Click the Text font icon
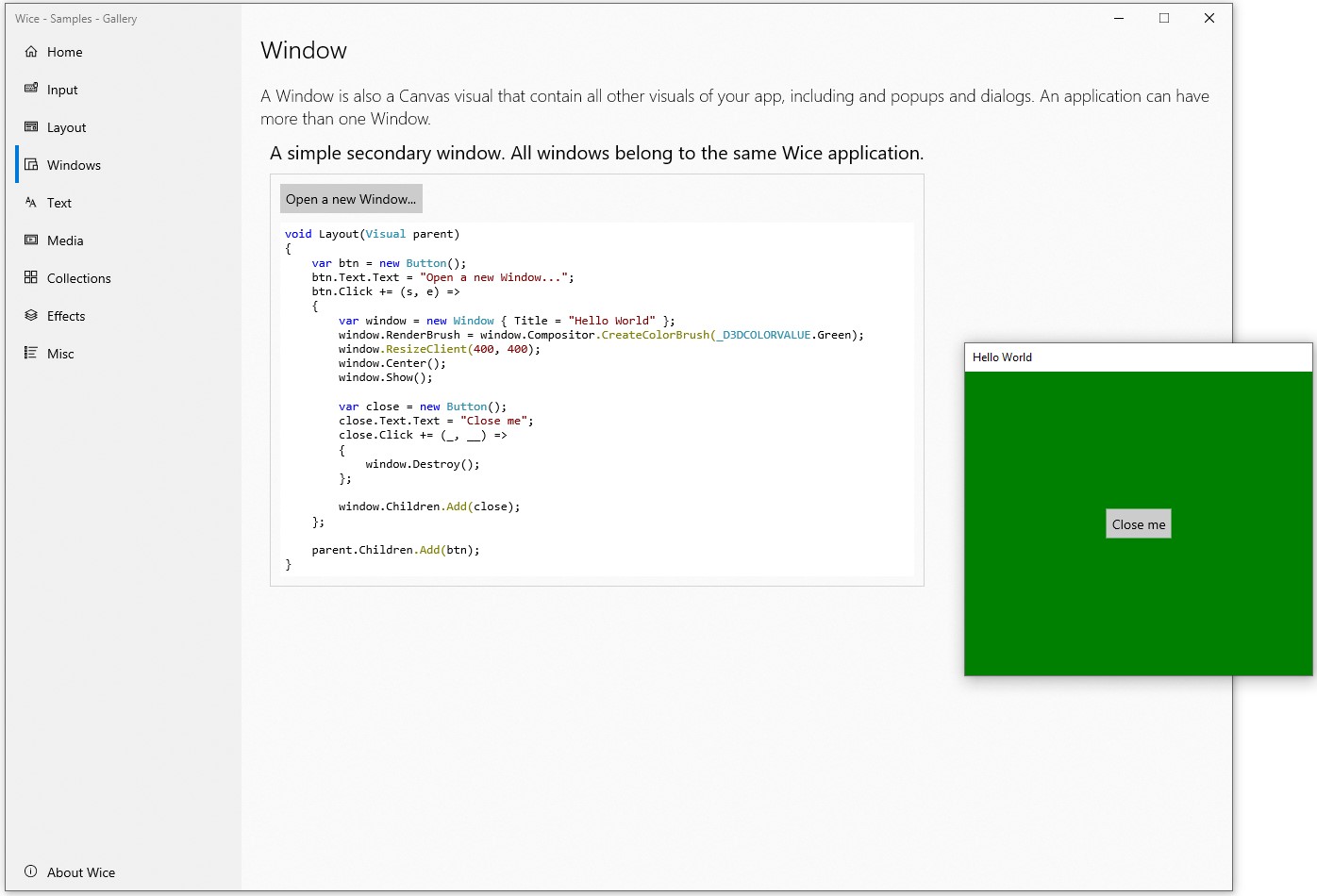The height and width of the screenshot is (896, 1317). pyautogui.click(x=31, y=202)
